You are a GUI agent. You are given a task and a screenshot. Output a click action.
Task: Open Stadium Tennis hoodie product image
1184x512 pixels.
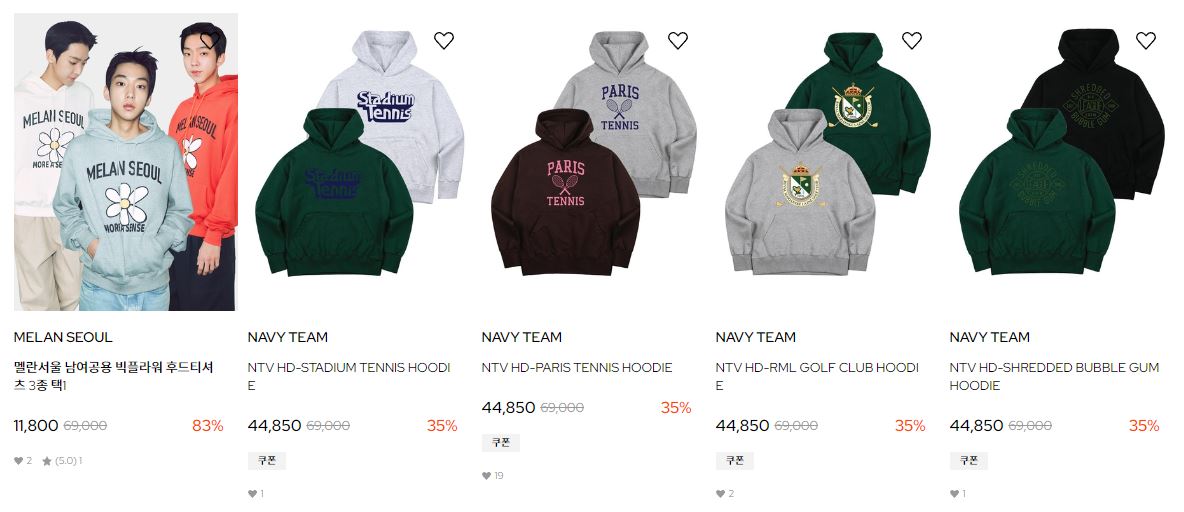coord(360,162)
